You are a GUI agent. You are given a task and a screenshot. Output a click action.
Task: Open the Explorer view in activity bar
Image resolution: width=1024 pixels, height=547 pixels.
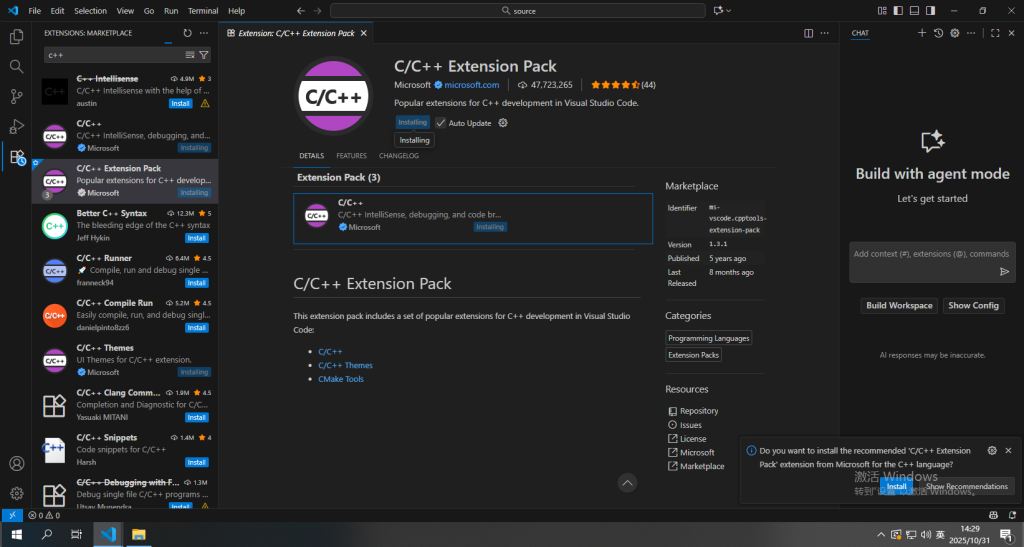[16, 37]
